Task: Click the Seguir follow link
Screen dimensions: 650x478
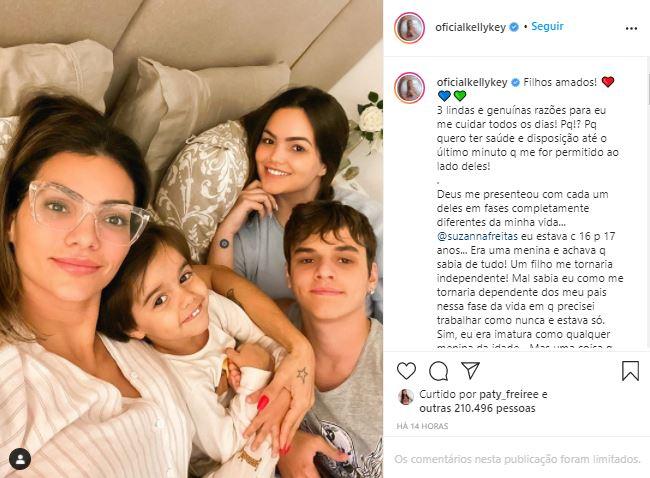Action: [547, 27]
